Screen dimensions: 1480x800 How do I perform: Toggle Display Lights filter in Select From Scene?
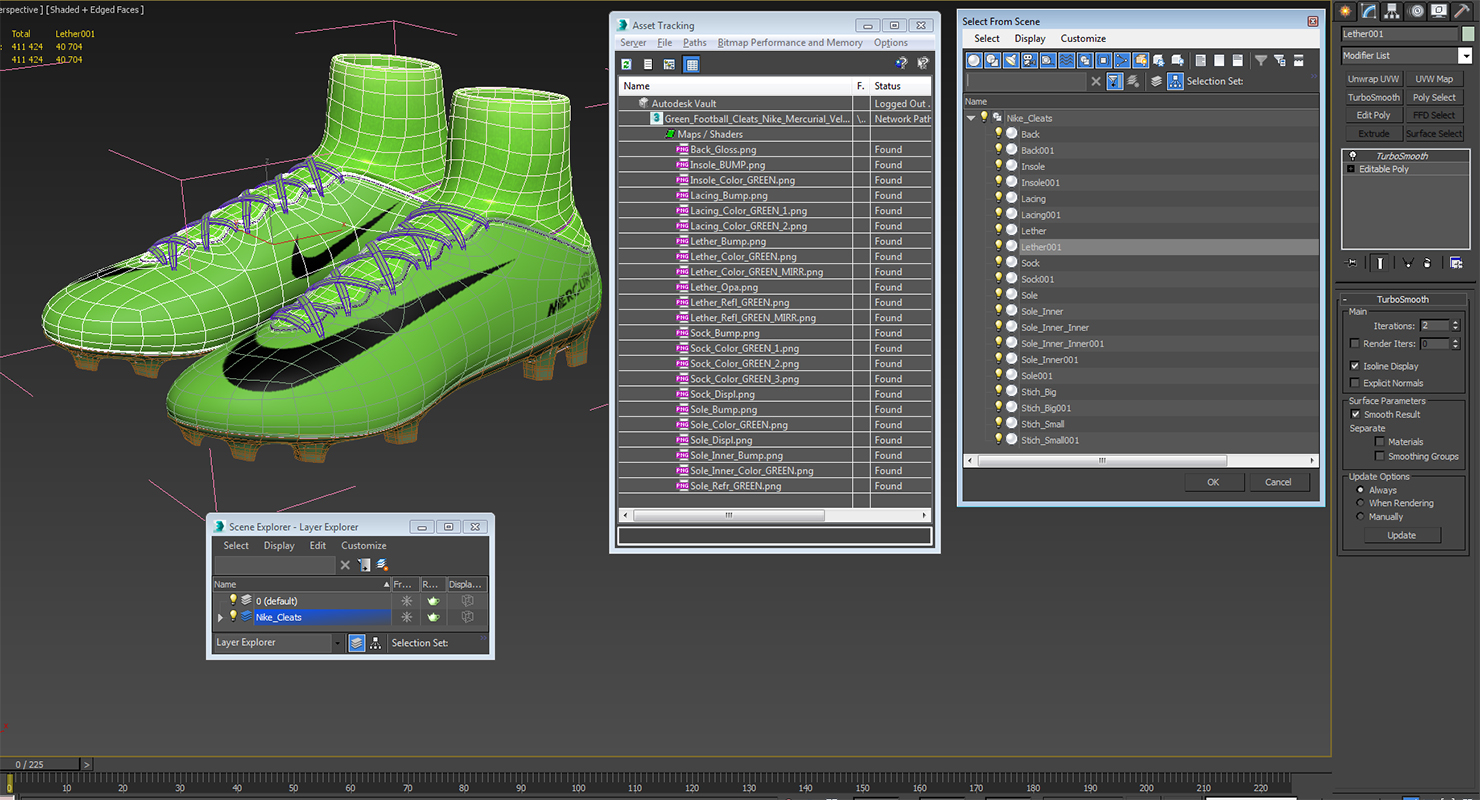click(1011, 60)
